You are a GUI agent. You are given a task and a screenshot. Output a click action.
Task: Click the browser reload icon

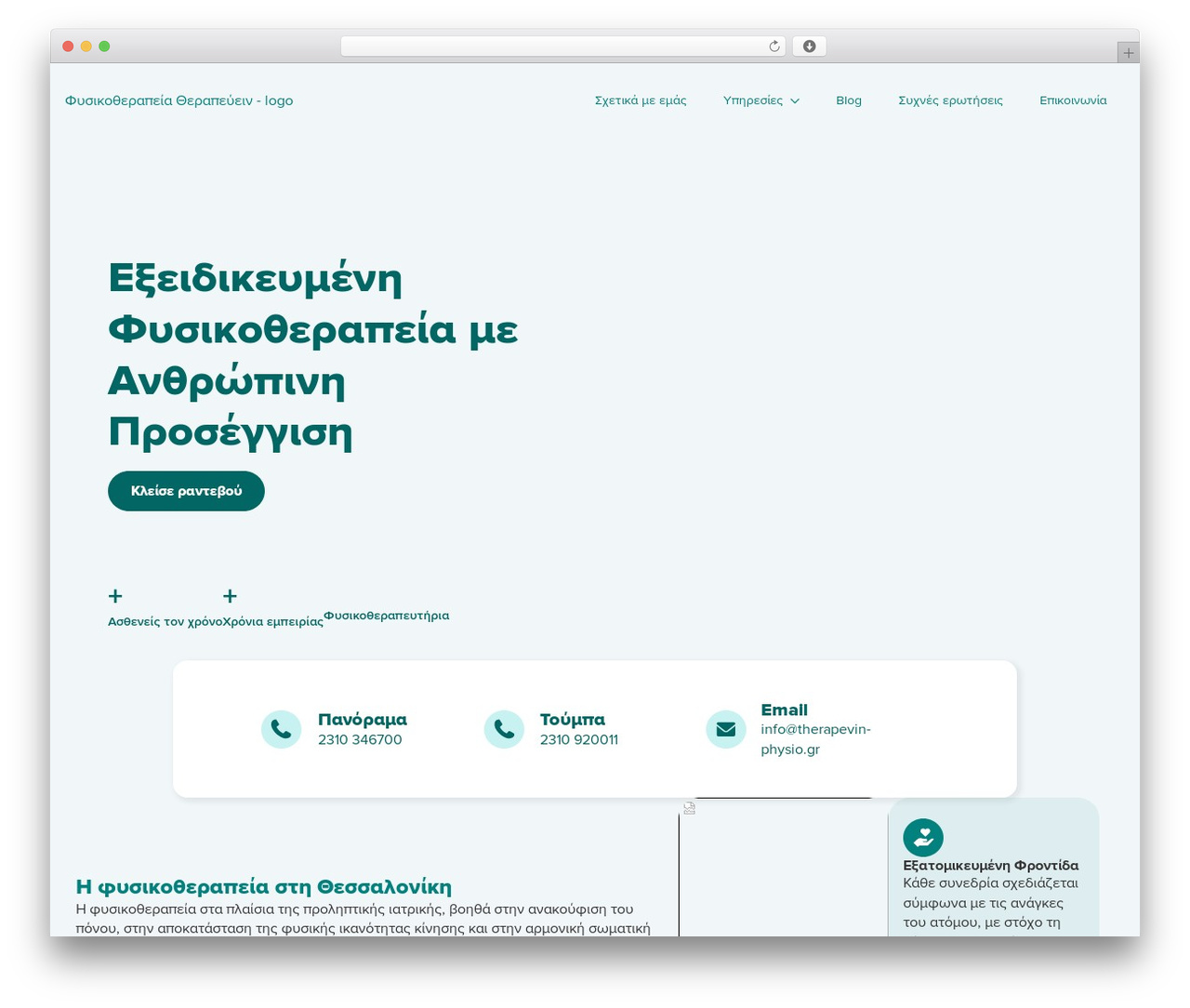(x=773, y=46)
